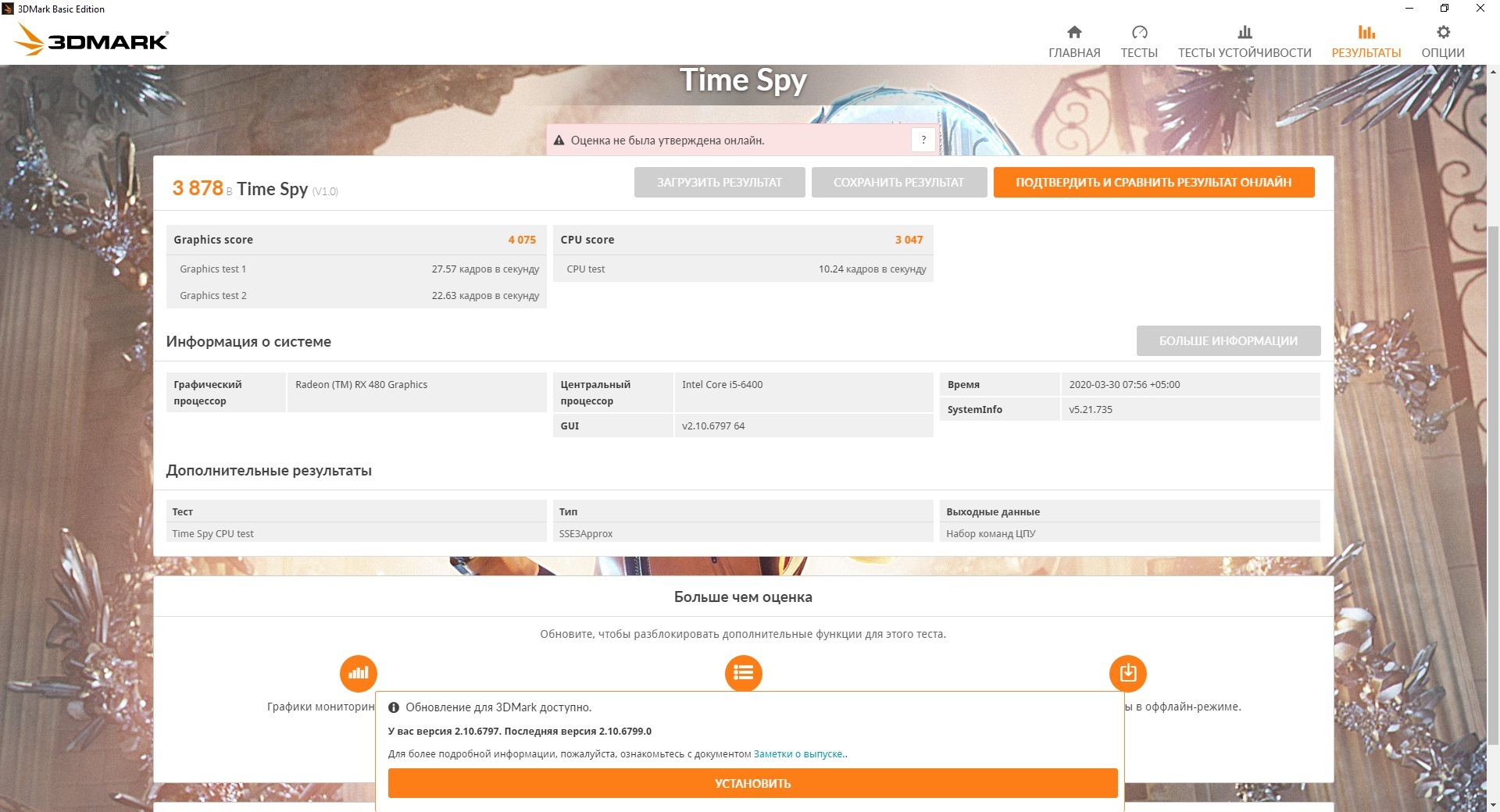
Task: Click the overall score 3 878
Action: click(x=198, y=188)
